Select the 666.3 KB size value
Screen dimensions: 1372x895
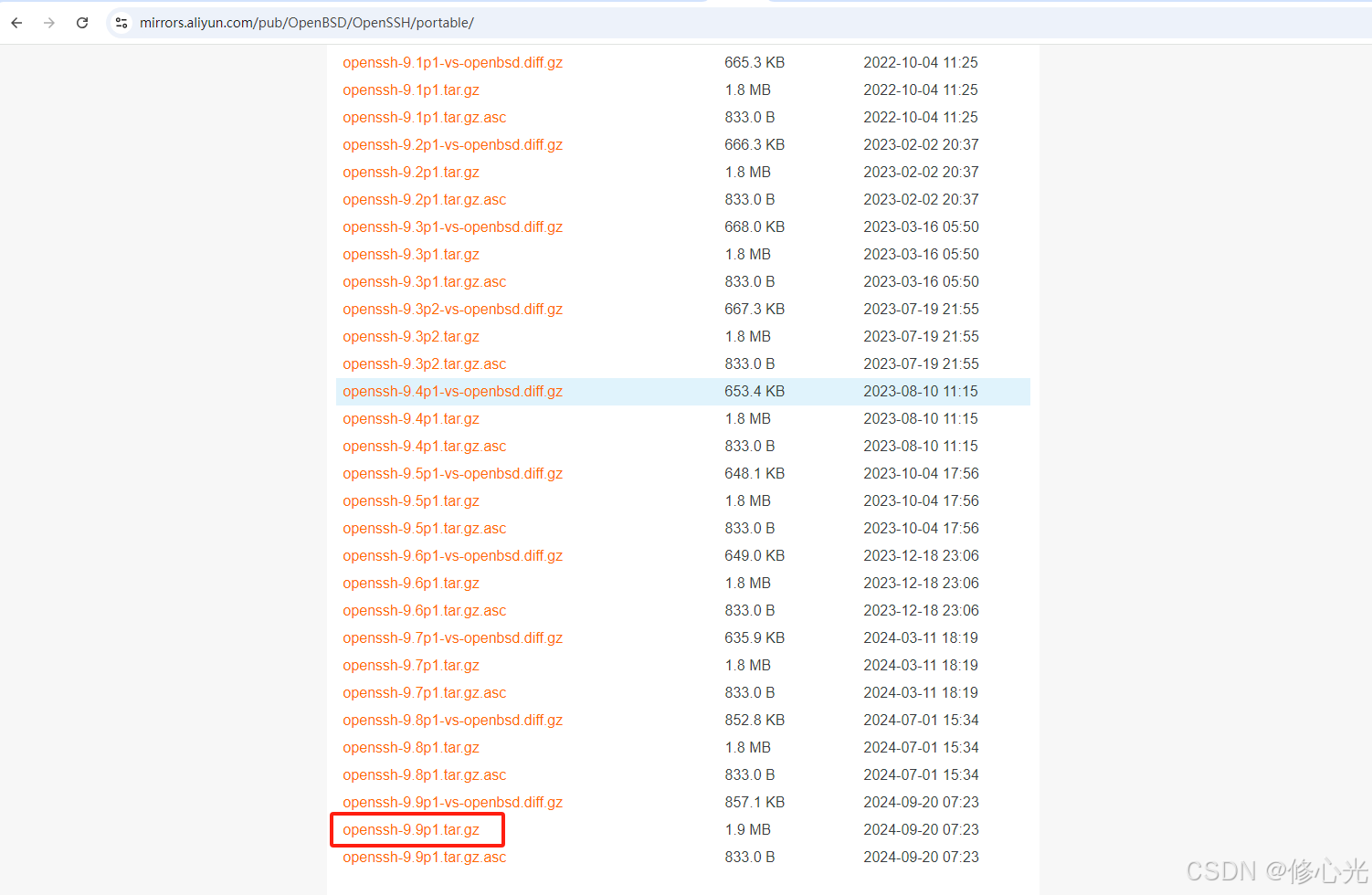tap(755, 144)
